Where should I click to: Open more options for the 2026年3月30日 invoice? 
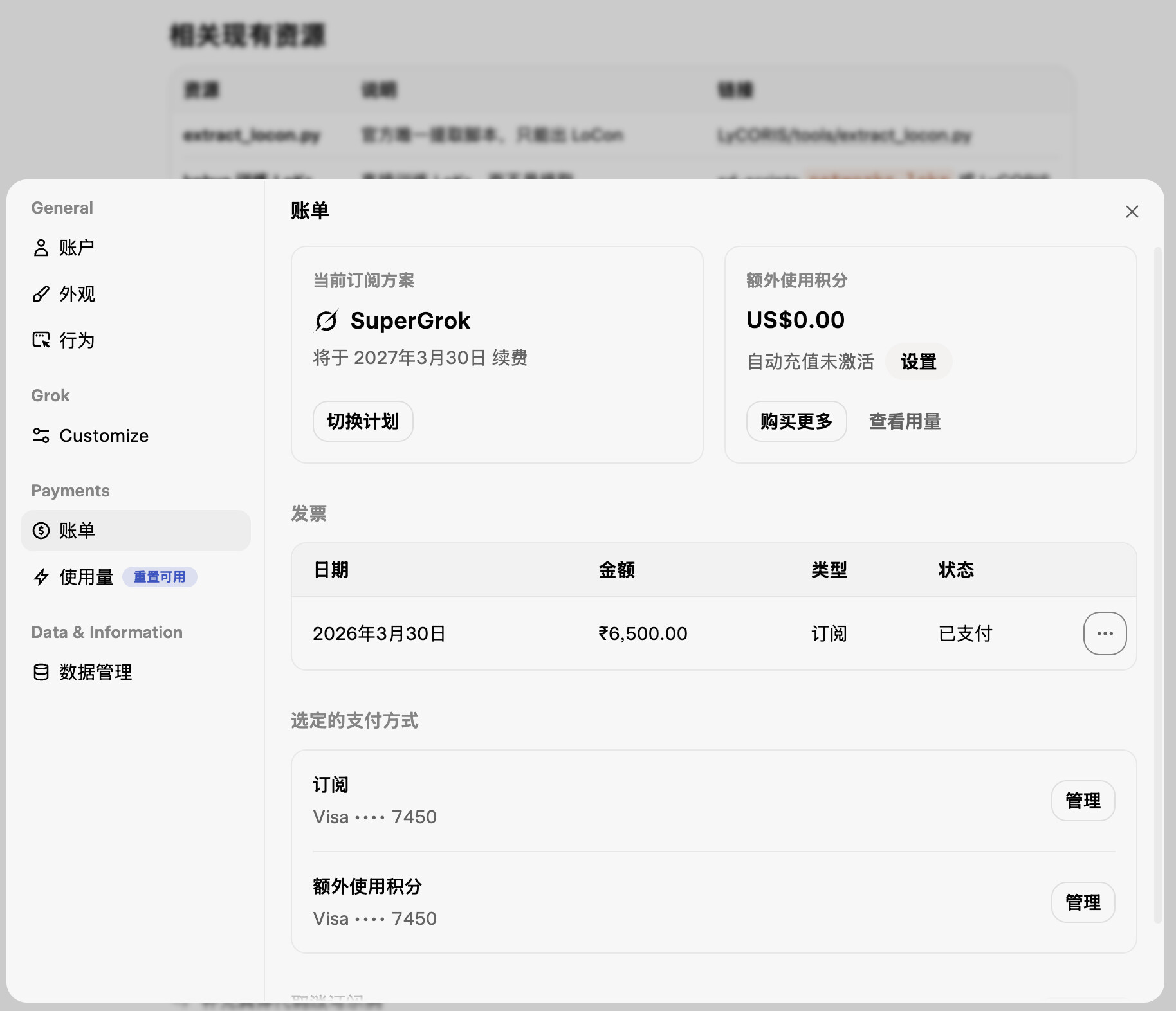(1105, 633)
